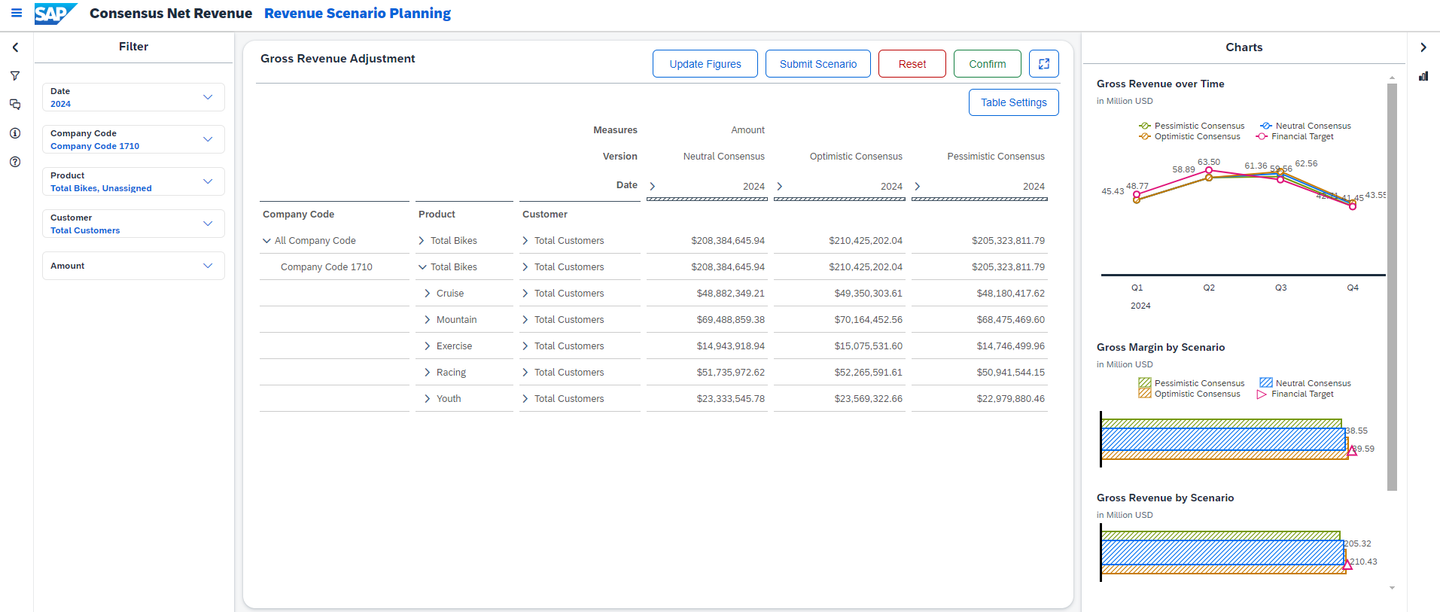This screenshot has height=612, width=1440.
Task: Expand the Cruise product row
Action: pyautogui.click(x=428, y=293)
